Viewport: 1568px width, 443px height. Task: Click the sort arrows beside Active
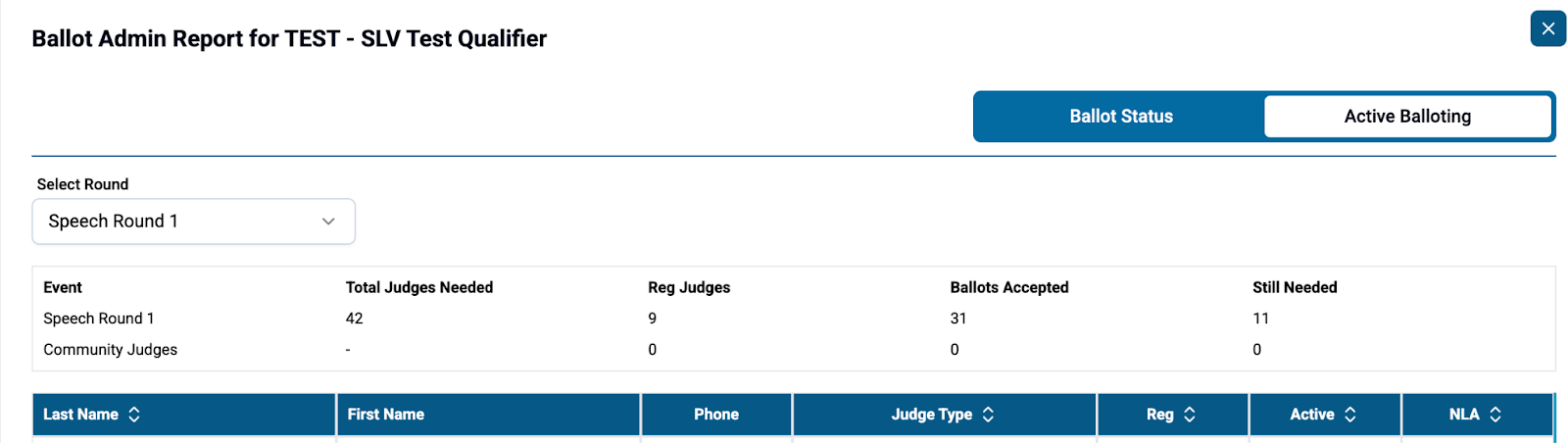pyautogui.click(x=1349, y=415)
